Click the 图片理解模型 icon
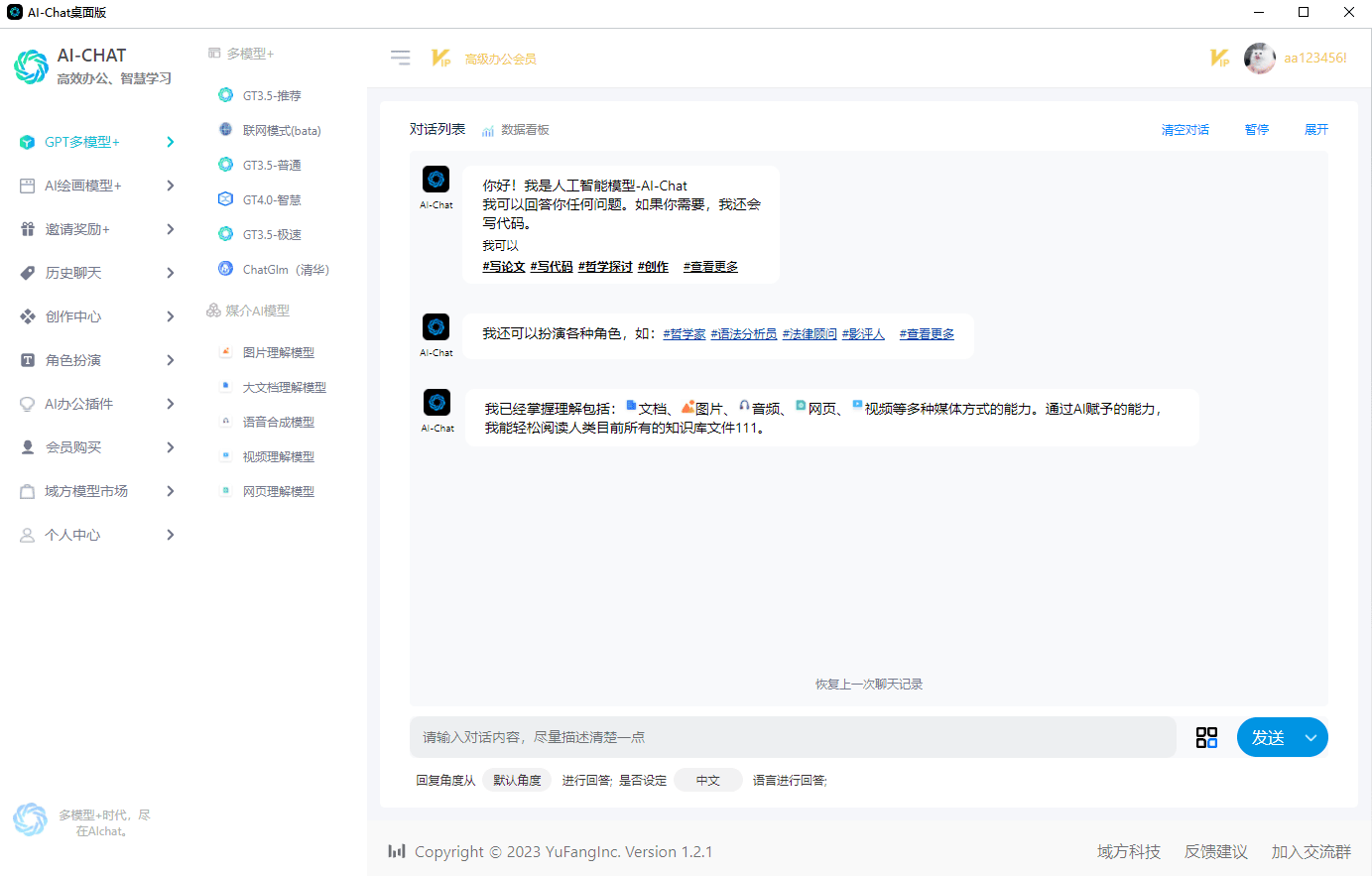1372x876 pixels. point(226,351)
